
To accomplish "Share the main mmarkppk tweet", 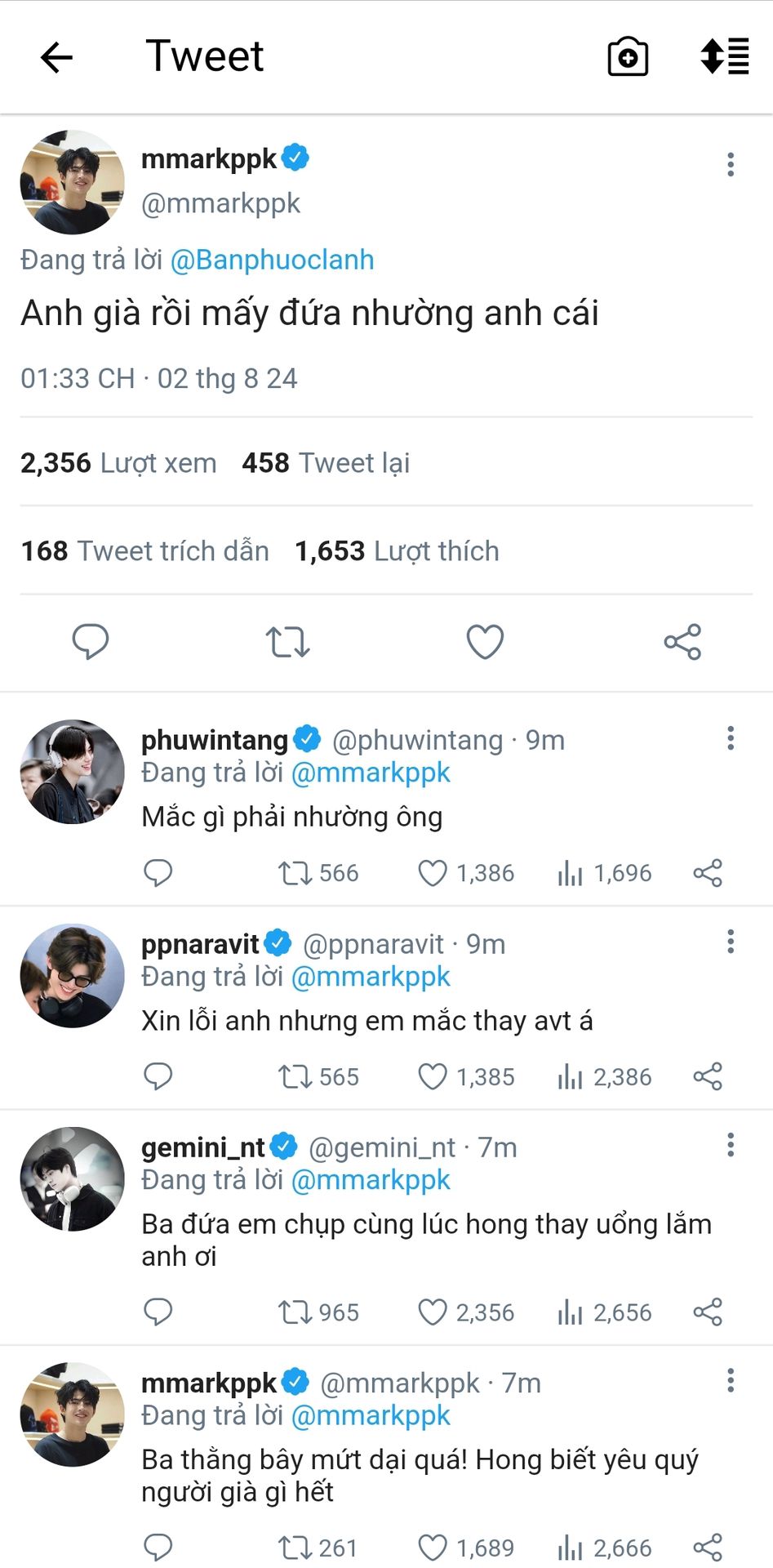I will (682, 642).
